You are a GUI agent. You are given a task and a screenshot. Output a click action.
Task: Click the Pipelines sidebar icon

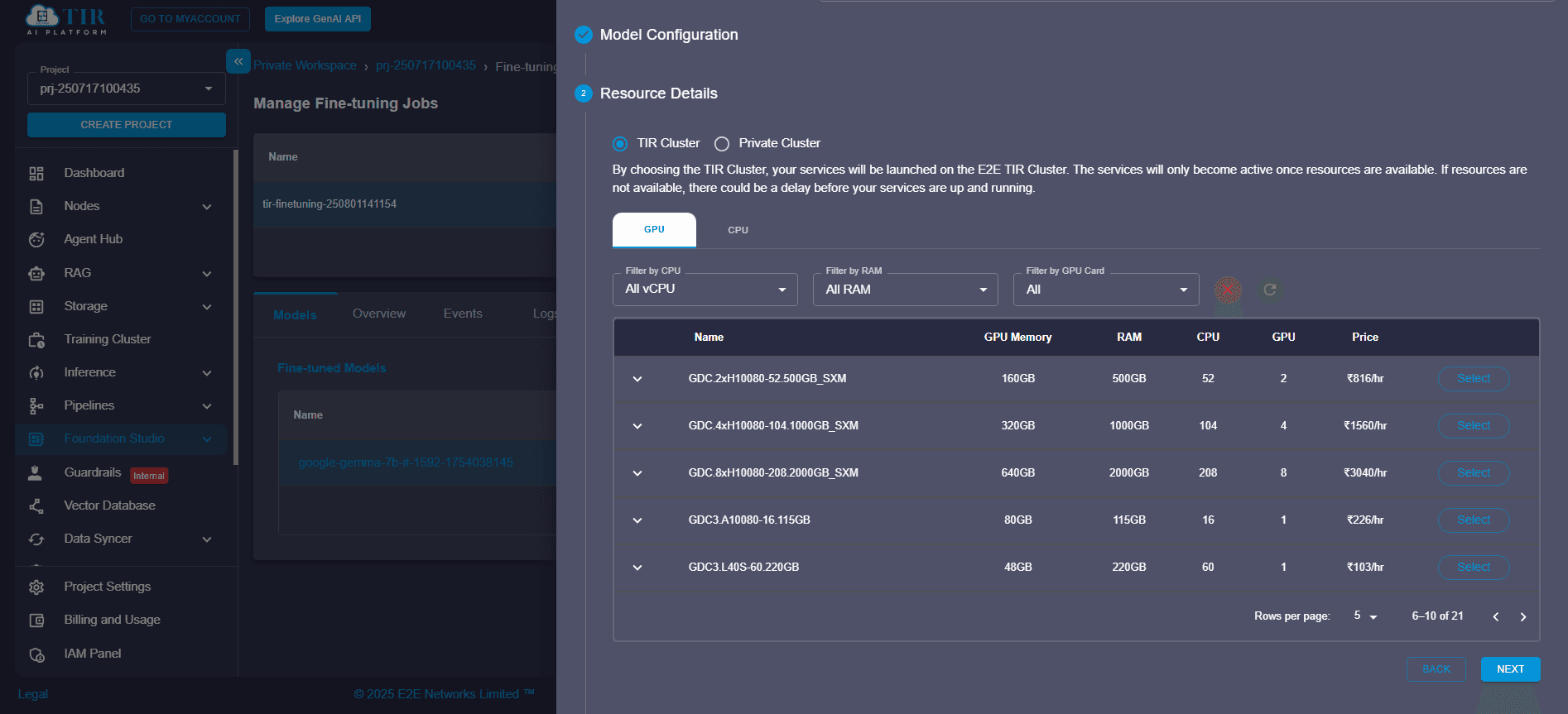click(36, 405)
